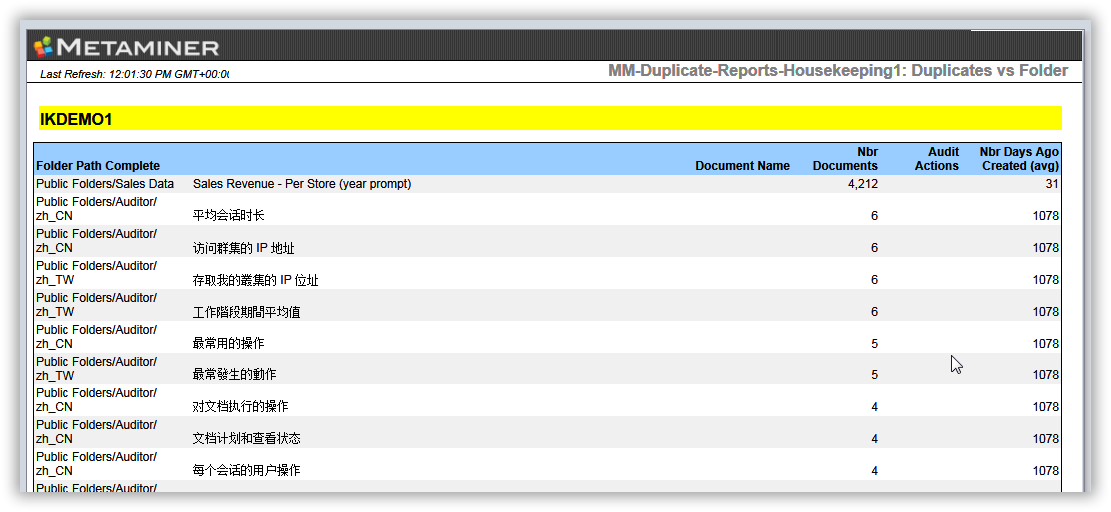
Task: Click folder path cell in 访问群集的 IP 地址 row
Action: (96, 241)
